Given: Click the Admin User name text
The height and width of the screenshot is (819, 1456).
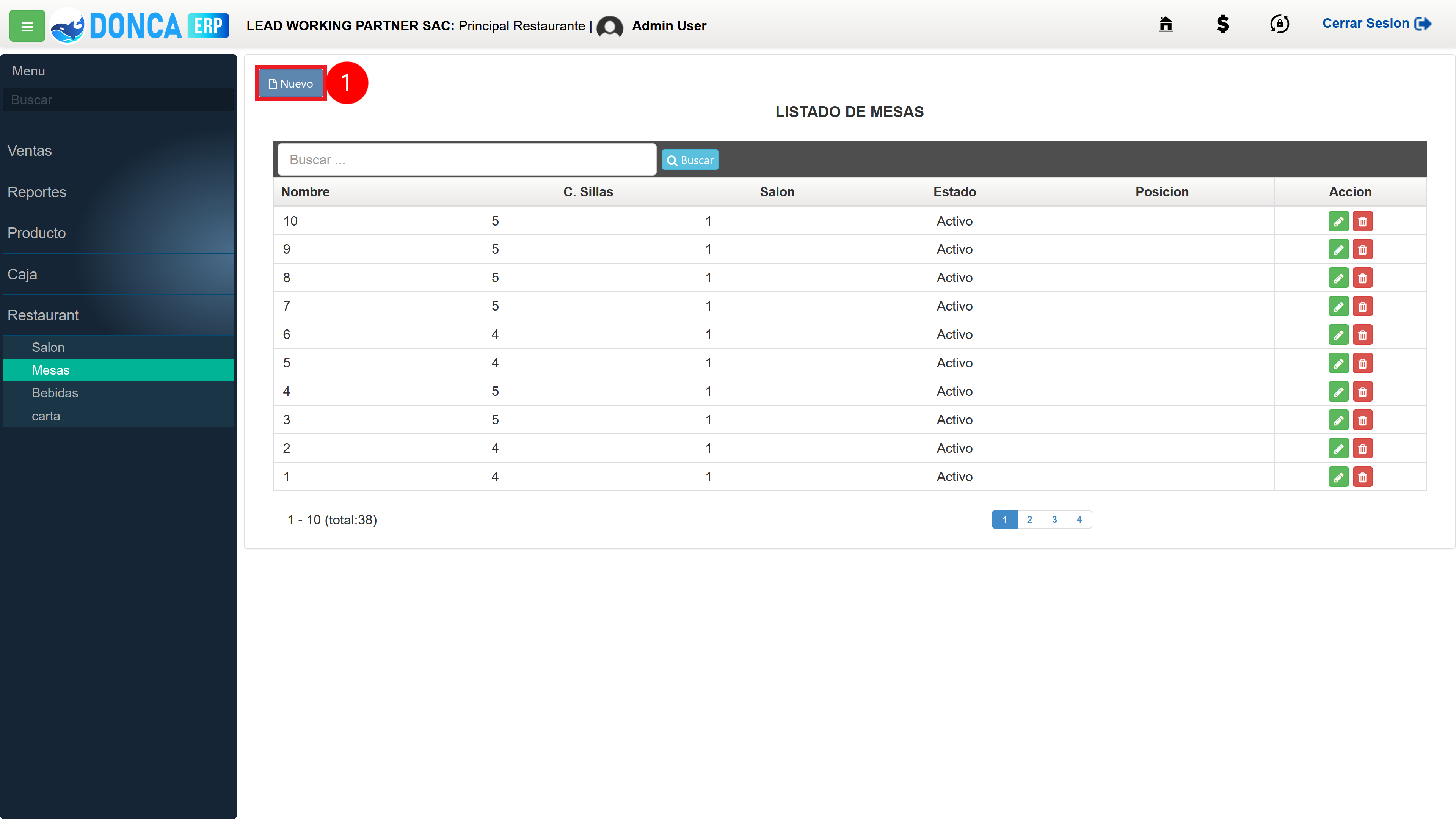Looking at the screenshot, I should (669, 25).
